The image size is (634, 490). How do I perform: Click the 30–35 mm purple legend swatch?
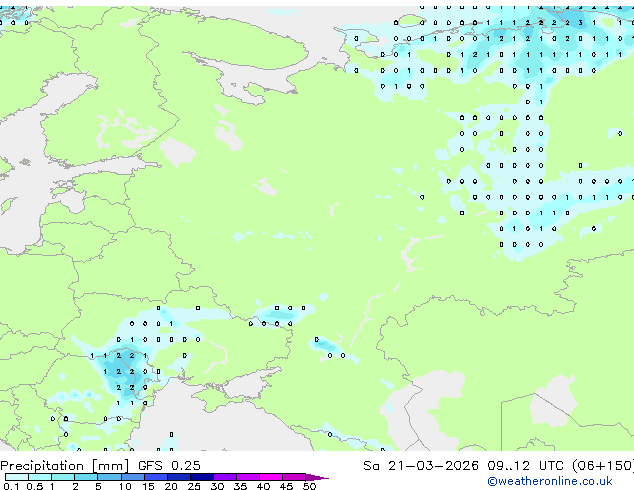pos(224,477)
